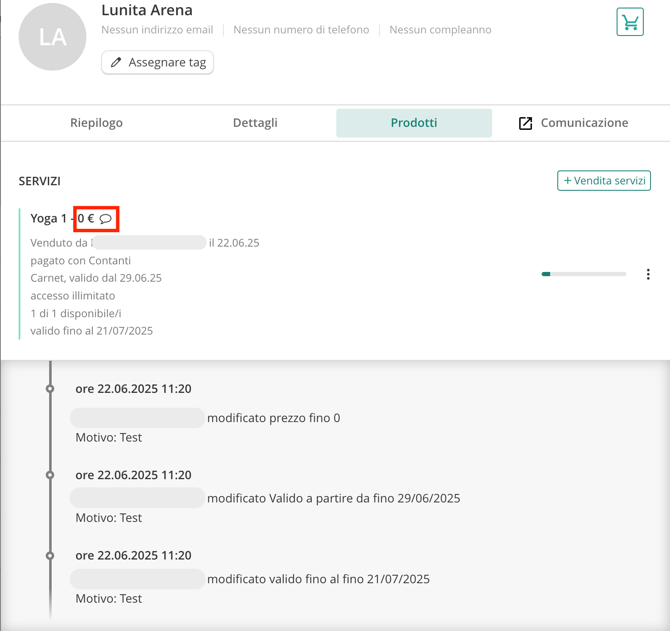Screen dimensions: 670x631
Task: Switch to the Riepilogo tab
Action: pos(96,123)
